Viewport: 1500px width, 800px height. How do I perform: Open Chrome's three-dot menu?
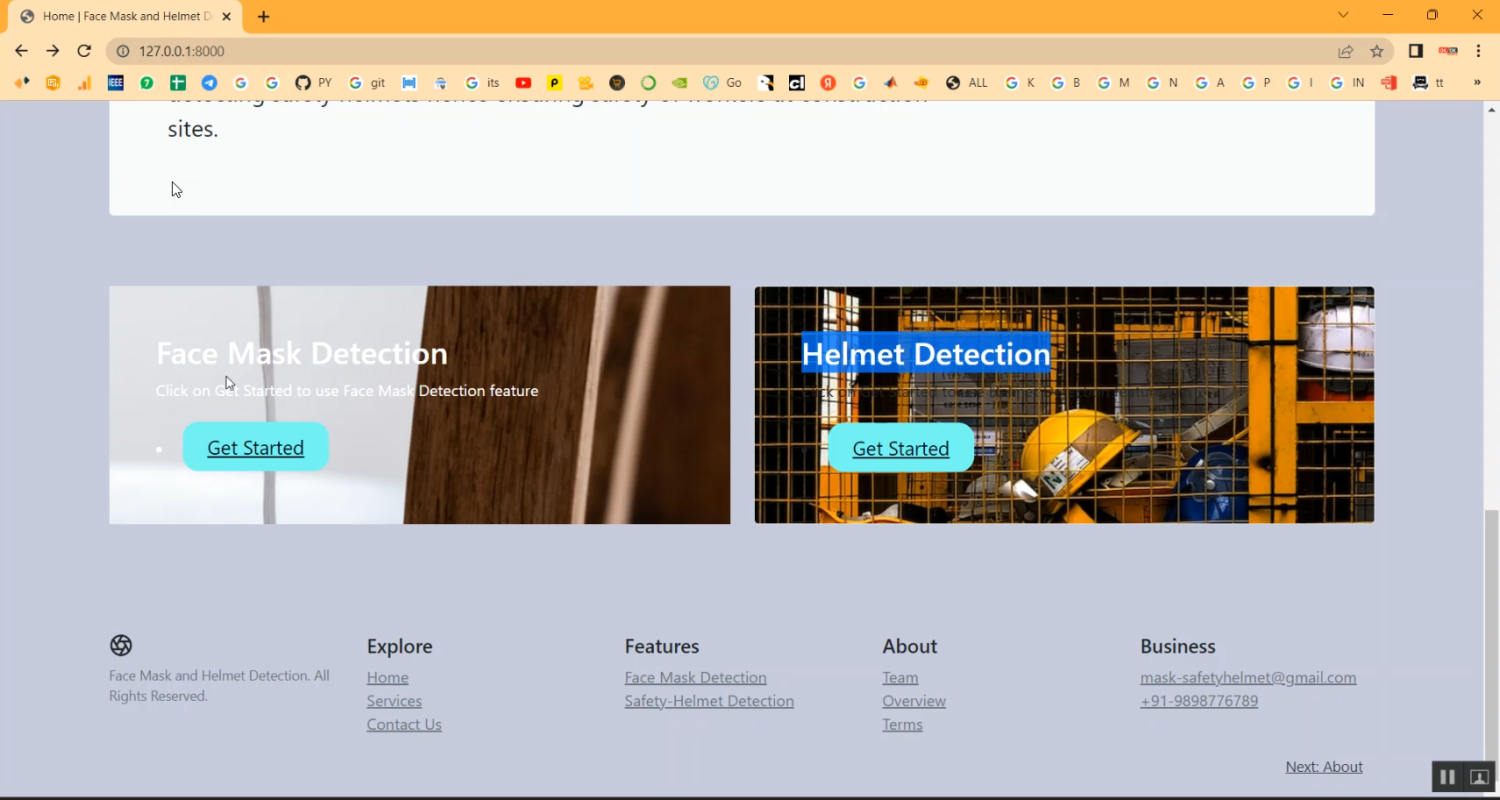pos(1477,51)
